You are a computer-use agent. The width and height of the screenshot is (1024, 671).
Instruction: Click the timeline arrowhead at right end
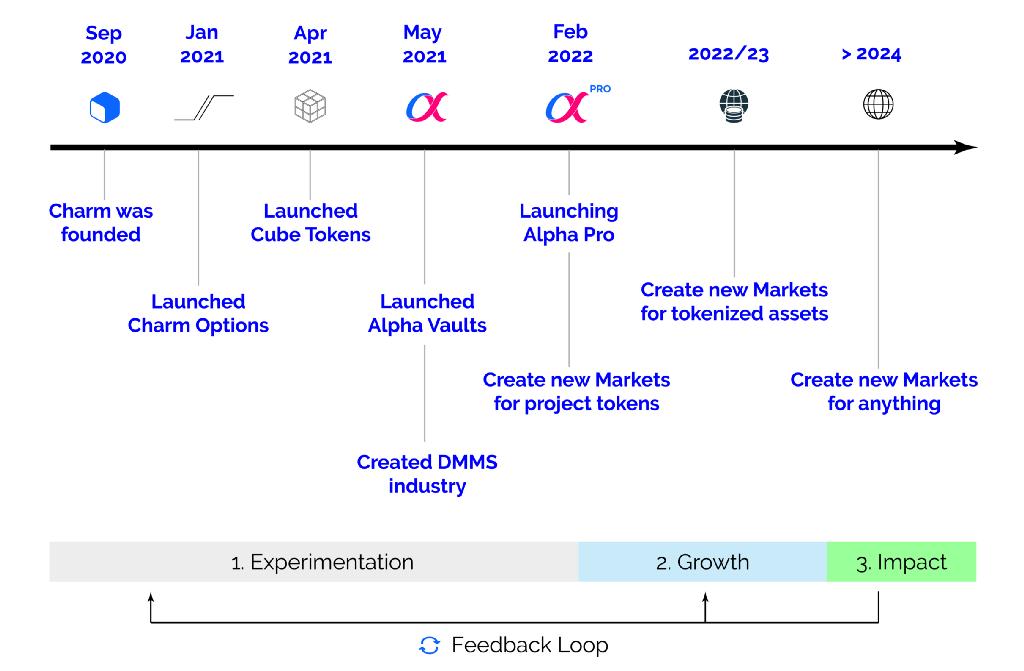[x=965, y=148]
